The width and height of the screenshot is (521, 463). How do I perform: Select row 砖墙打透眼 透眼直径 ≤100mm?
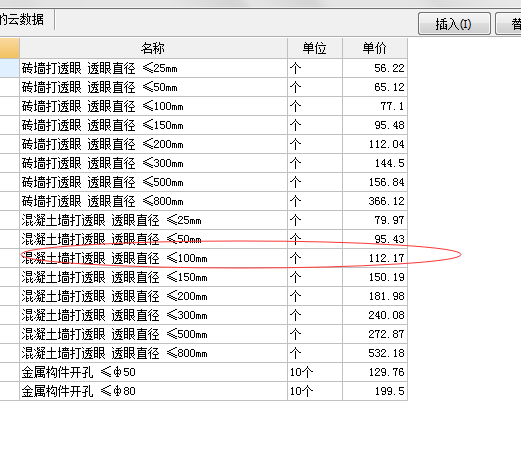click(213, 106)
